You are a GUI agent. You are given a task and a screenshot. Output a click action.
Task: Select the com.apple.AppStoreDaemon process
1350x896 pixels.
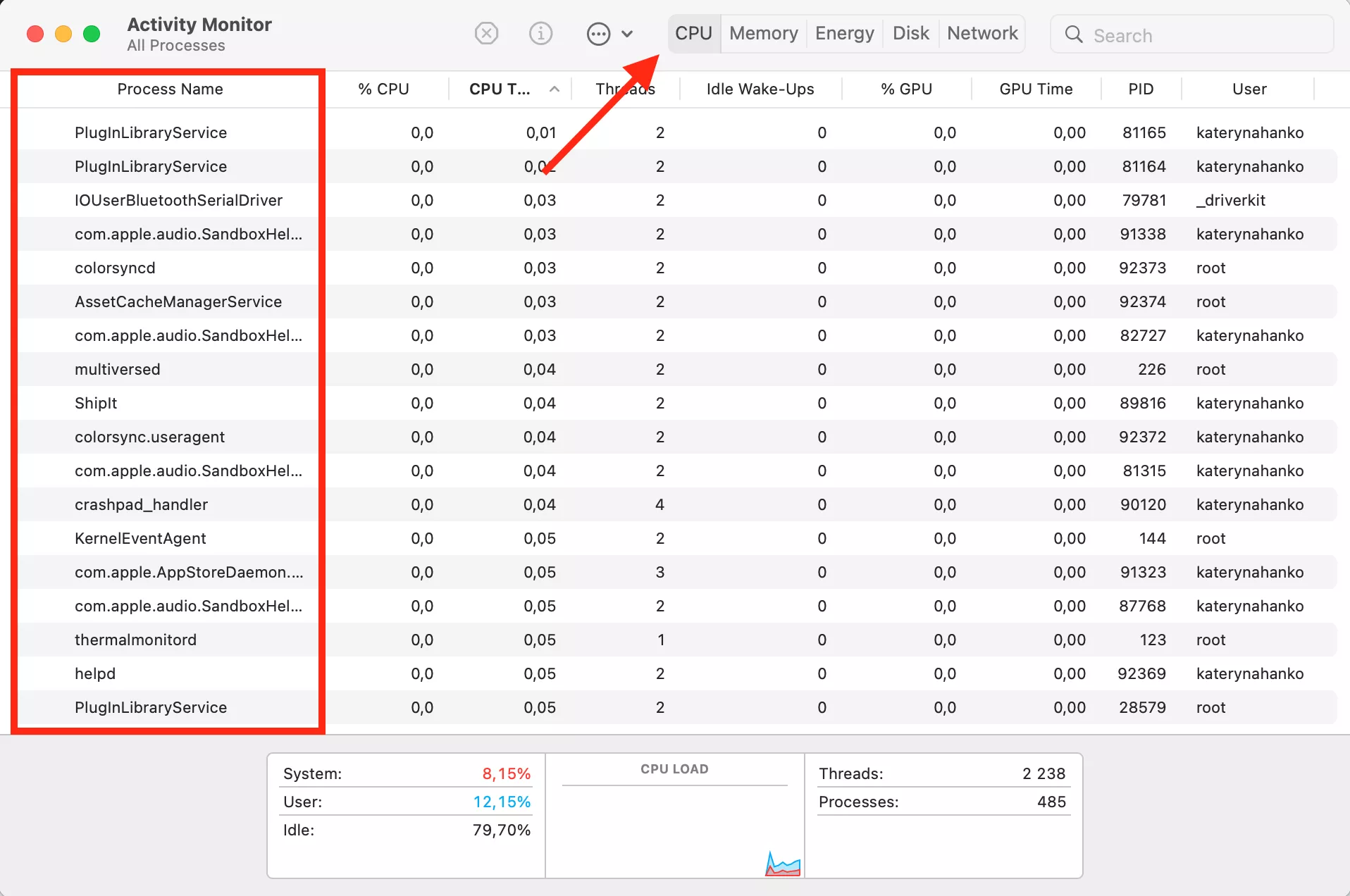[675, 572]
